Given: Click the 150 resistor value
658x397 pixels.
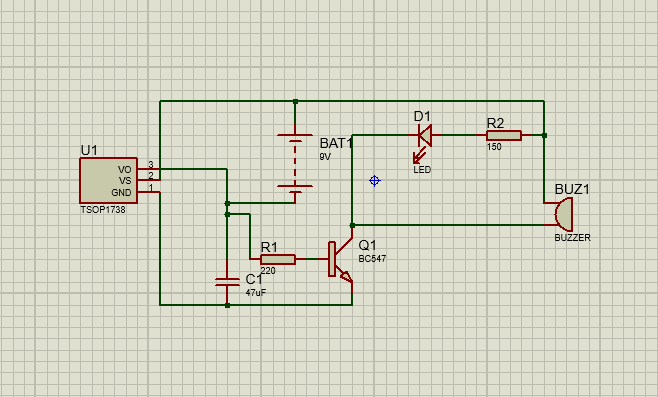Looking at the screenshot, I should click(x=494, y=147).
